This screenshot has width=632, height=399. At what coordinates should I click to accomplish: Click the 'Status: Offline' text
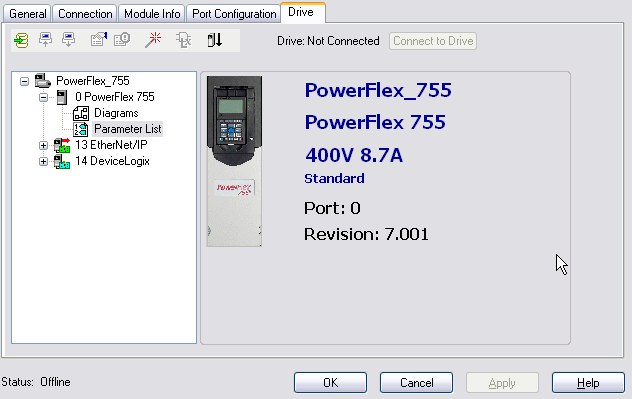[x=36, y=382]
